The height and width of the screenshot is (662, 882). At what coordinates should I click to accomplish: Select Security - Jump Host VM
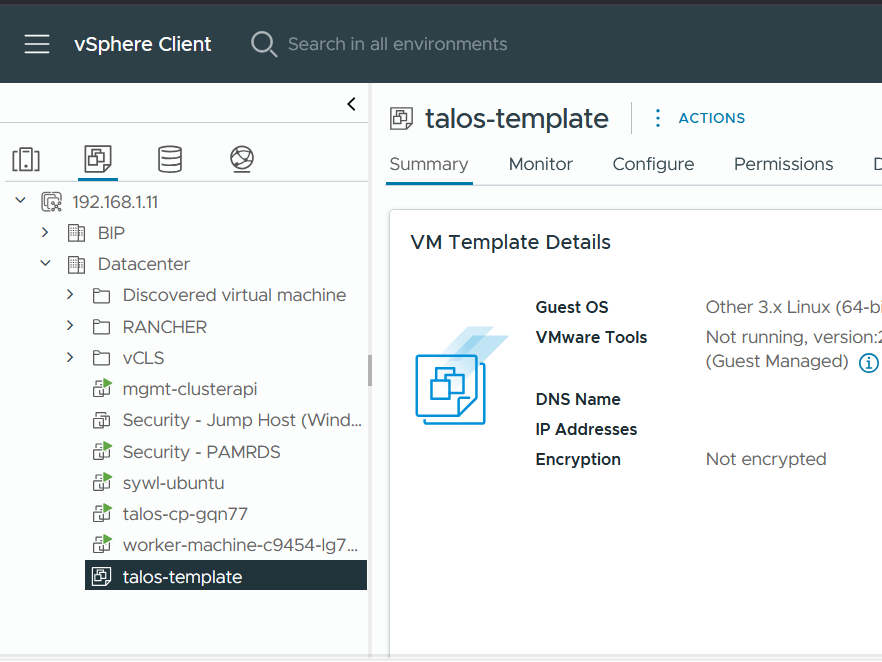242,420
